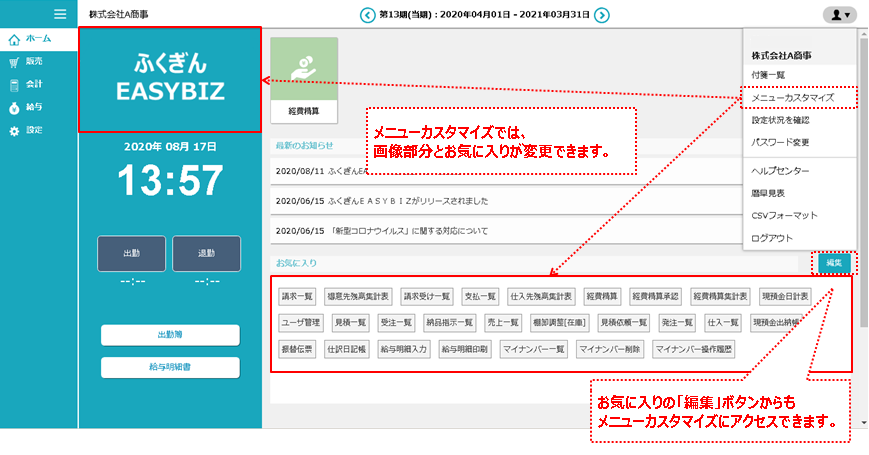Click the マイナンバー操作履歴 favorite button
The image size is (869, 455).
pos(693,349)
